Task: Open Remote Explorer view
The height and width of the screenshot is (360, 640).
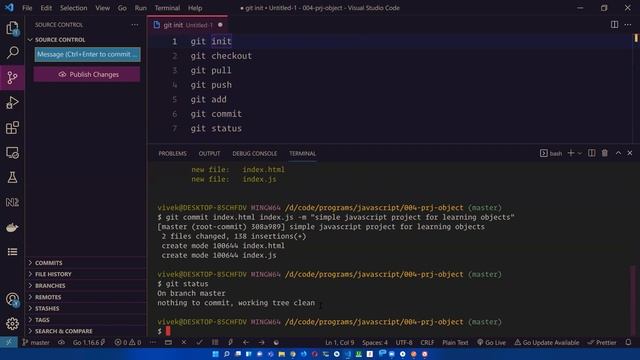Action: click(12, 153)
